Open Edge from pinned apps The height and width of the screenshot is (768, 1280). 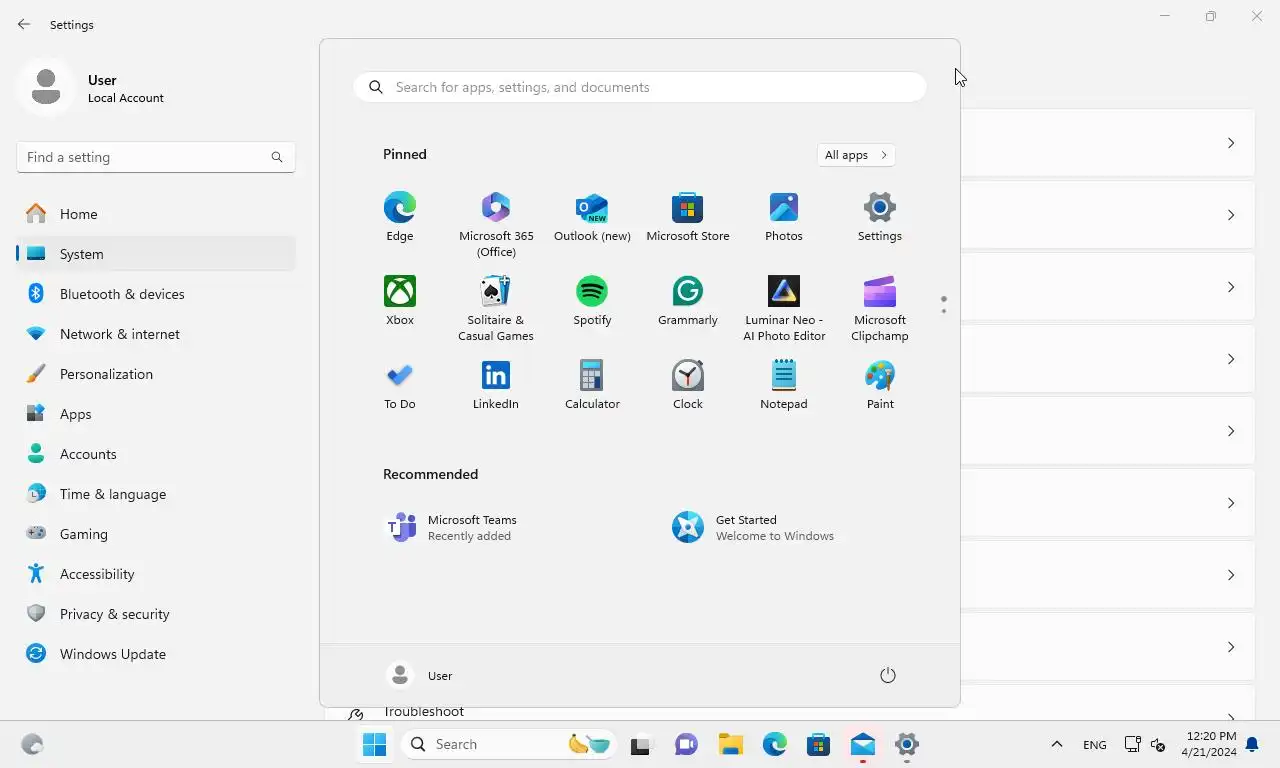pyautogui.click(x=399, y=217)
